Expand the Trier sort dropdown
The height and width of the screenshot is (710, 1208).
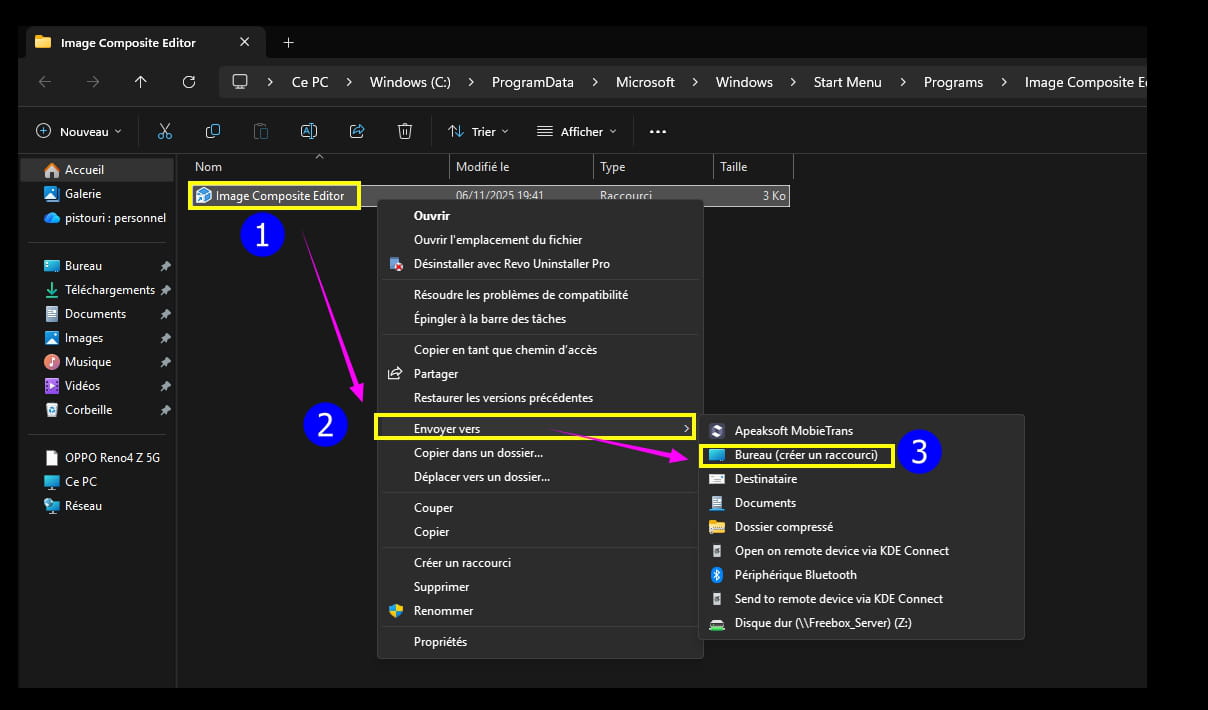click(x=478, y=131)
